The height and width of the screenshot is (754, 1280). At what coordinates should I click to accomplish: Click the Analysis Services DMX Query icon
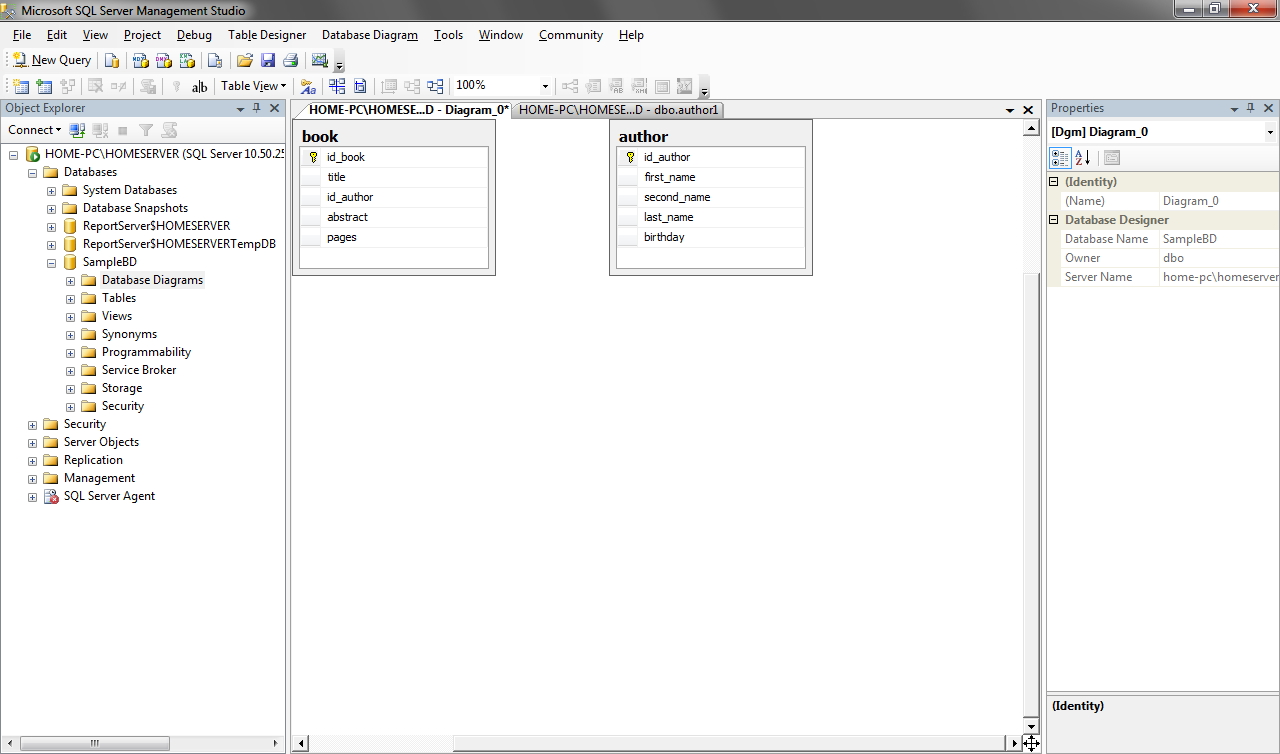[x=163, y=60]
